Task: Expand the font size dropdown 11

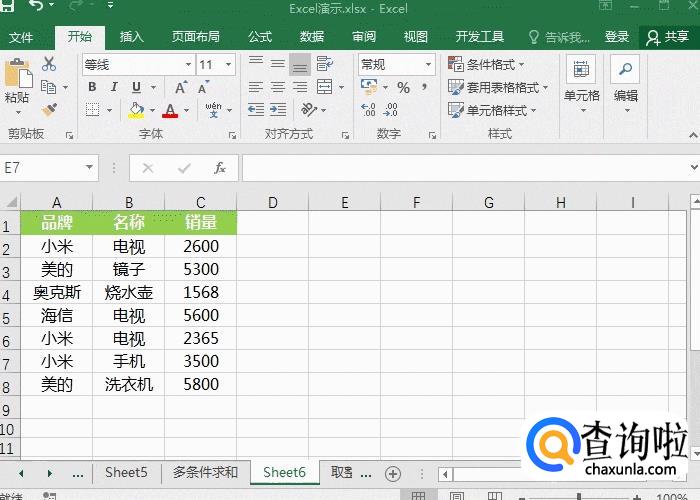Action: pos(229,65)
